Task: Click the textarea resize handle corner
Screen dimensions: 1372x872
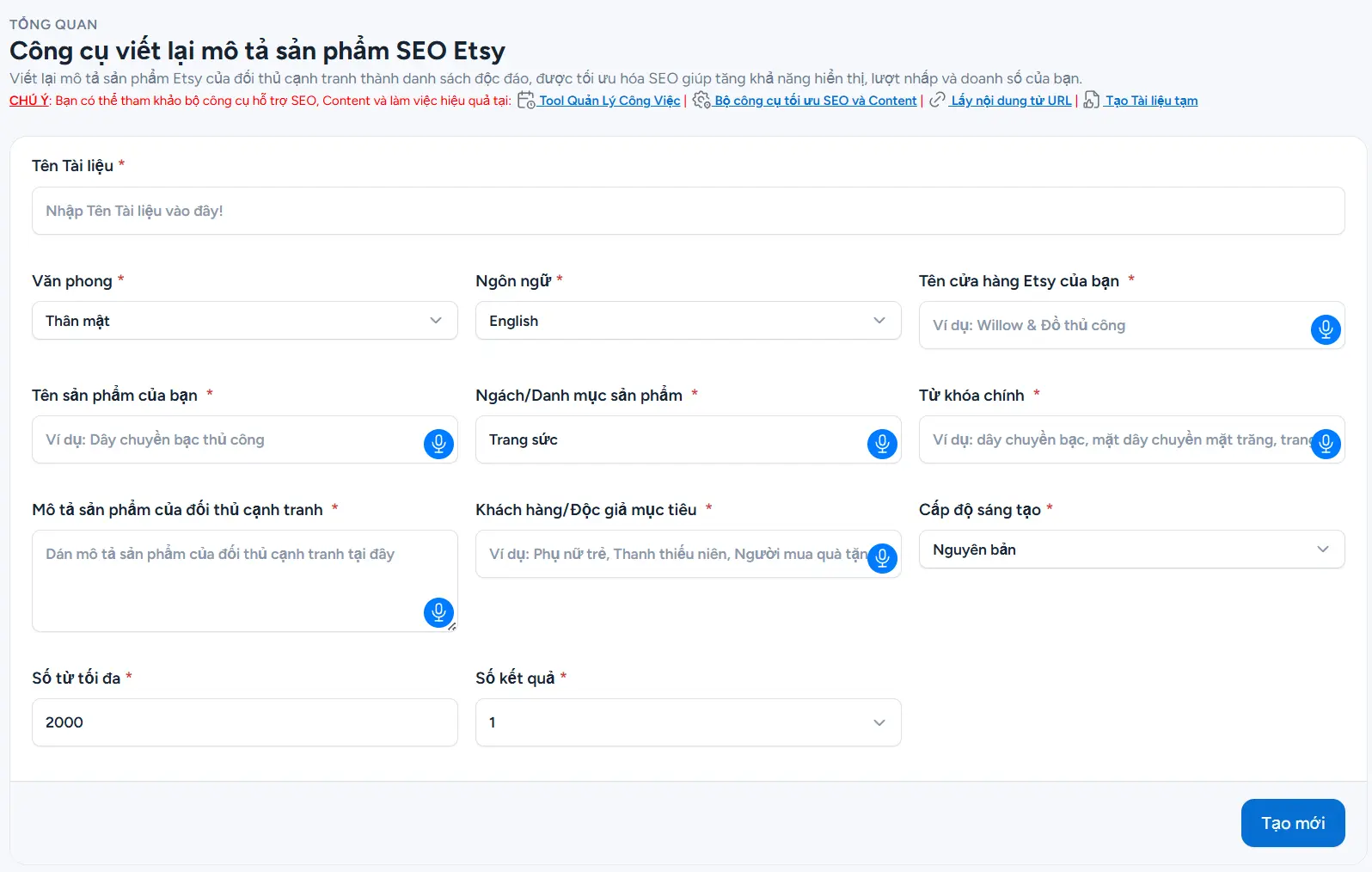Action: 452,626
